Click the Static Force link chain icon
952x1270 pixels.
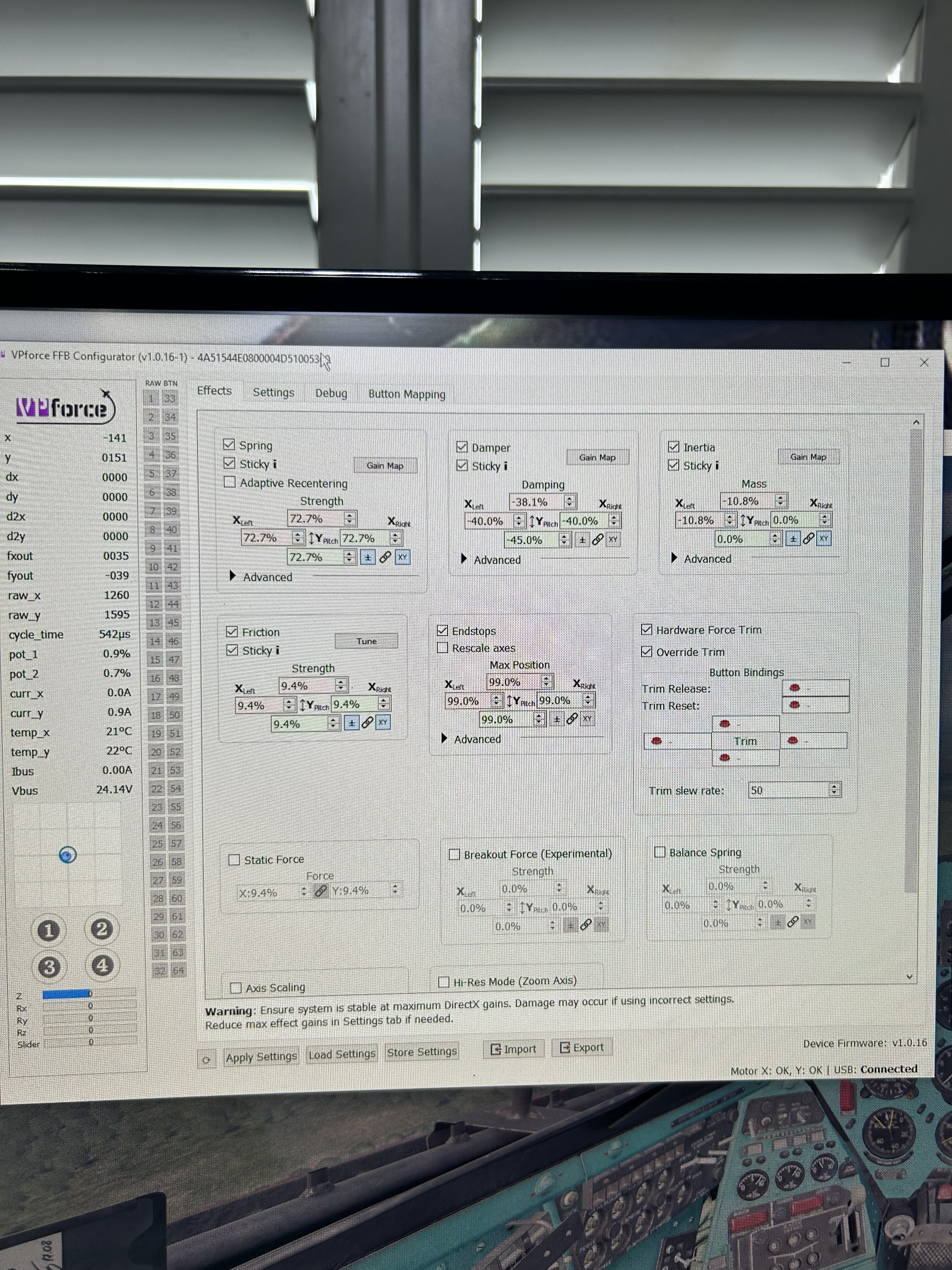(x=321, y=890)
